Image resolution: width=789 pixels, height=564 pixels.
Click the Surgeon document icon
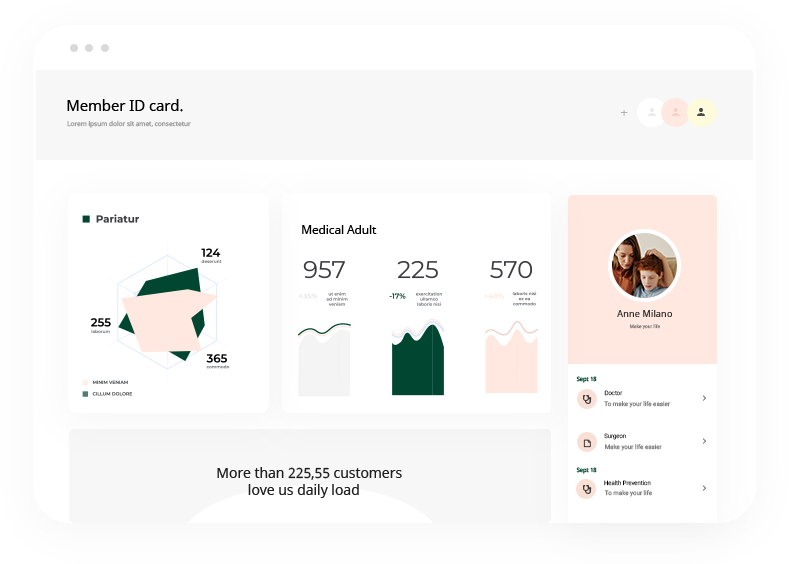tap(586, 441)
